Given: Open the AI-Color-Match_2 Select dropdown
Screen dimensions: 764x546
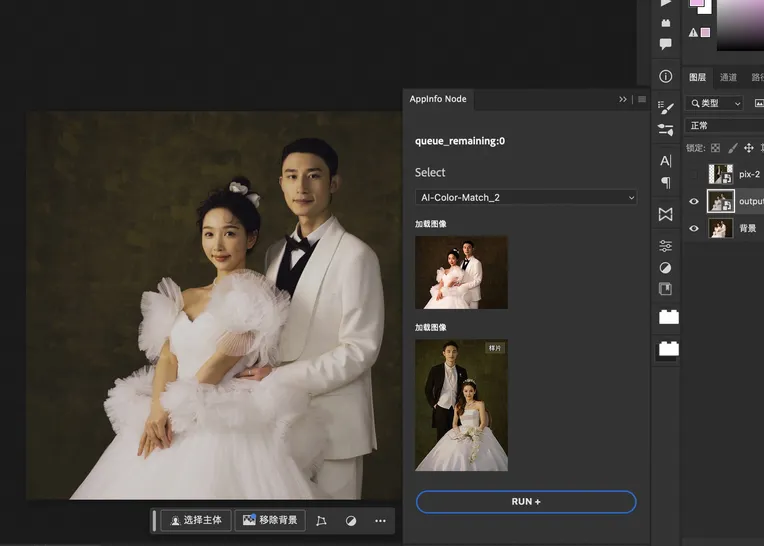Looking at the screenshot, I should (x=526, y=198).
